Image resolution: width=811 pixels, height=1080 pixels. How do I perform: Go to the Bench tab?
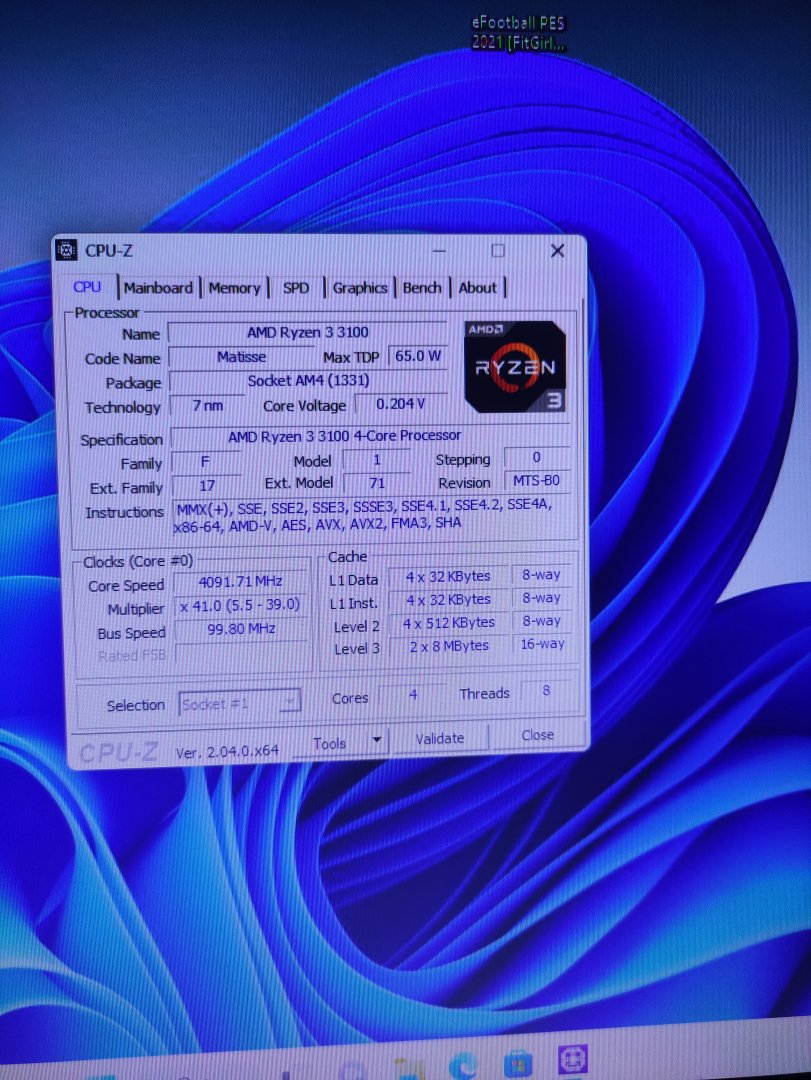tap(422, 288)
